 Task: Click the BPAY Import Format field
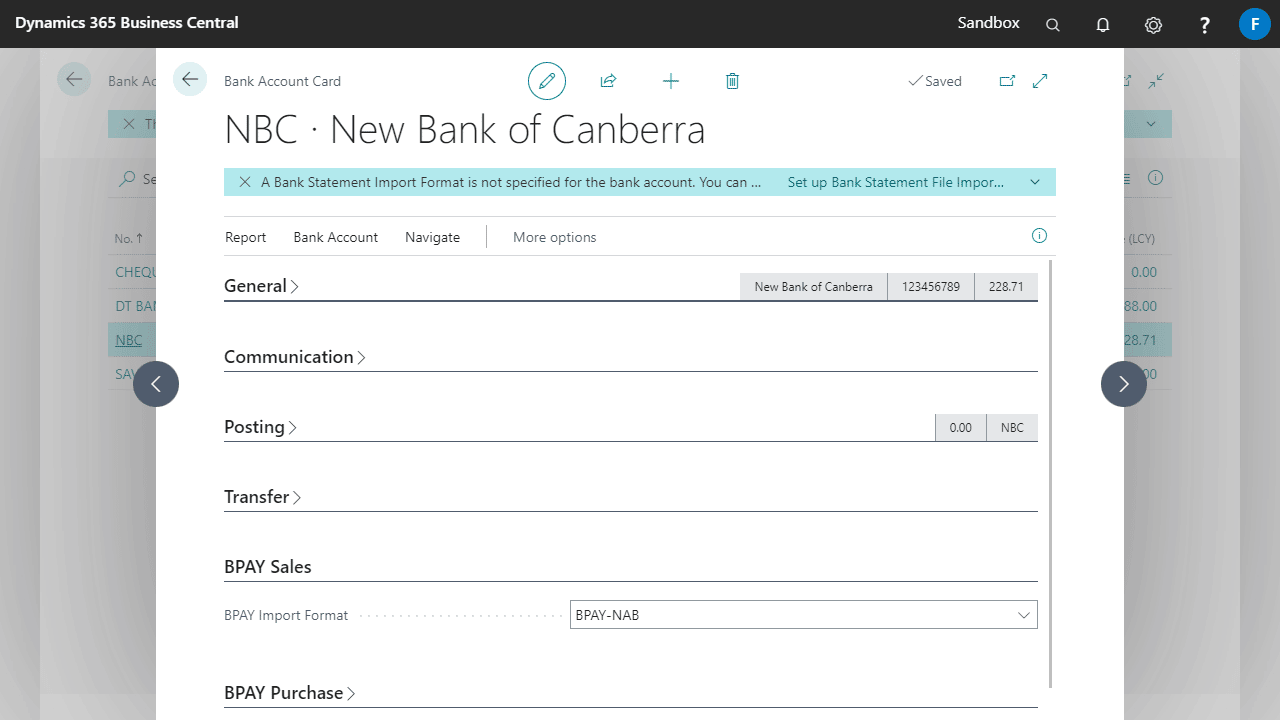coord(803,615)
